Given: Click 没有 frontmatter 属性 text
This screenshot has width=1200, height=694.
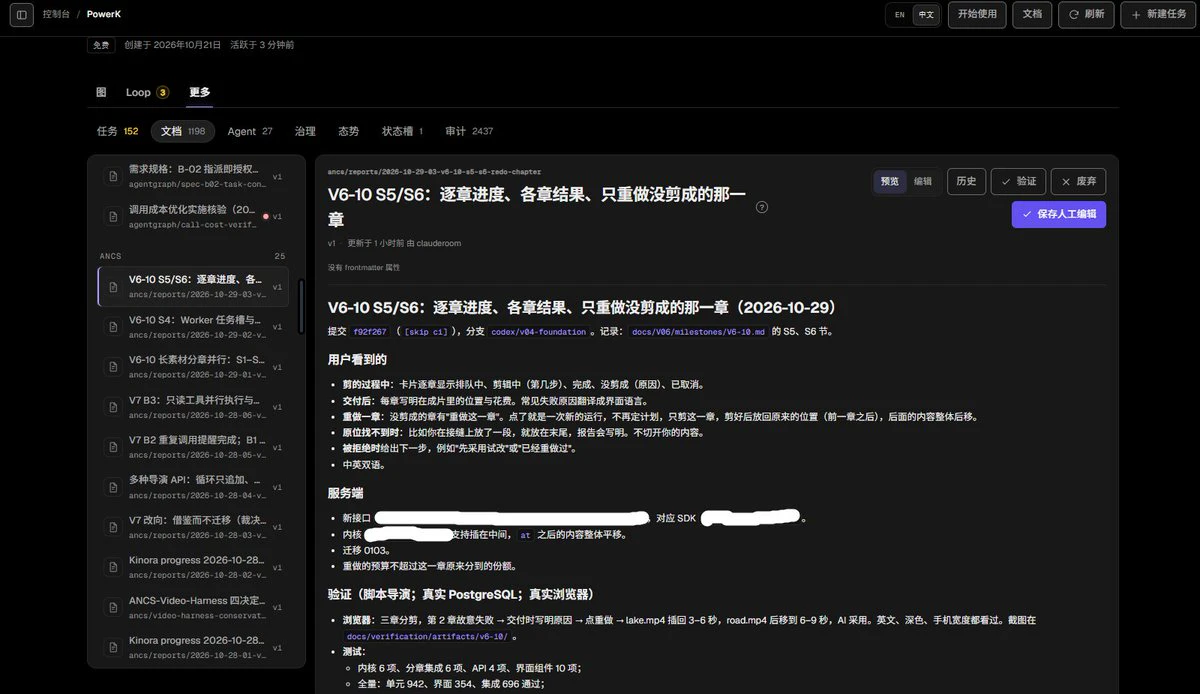Looking at the screenshot, I should (x=364, y=267).
